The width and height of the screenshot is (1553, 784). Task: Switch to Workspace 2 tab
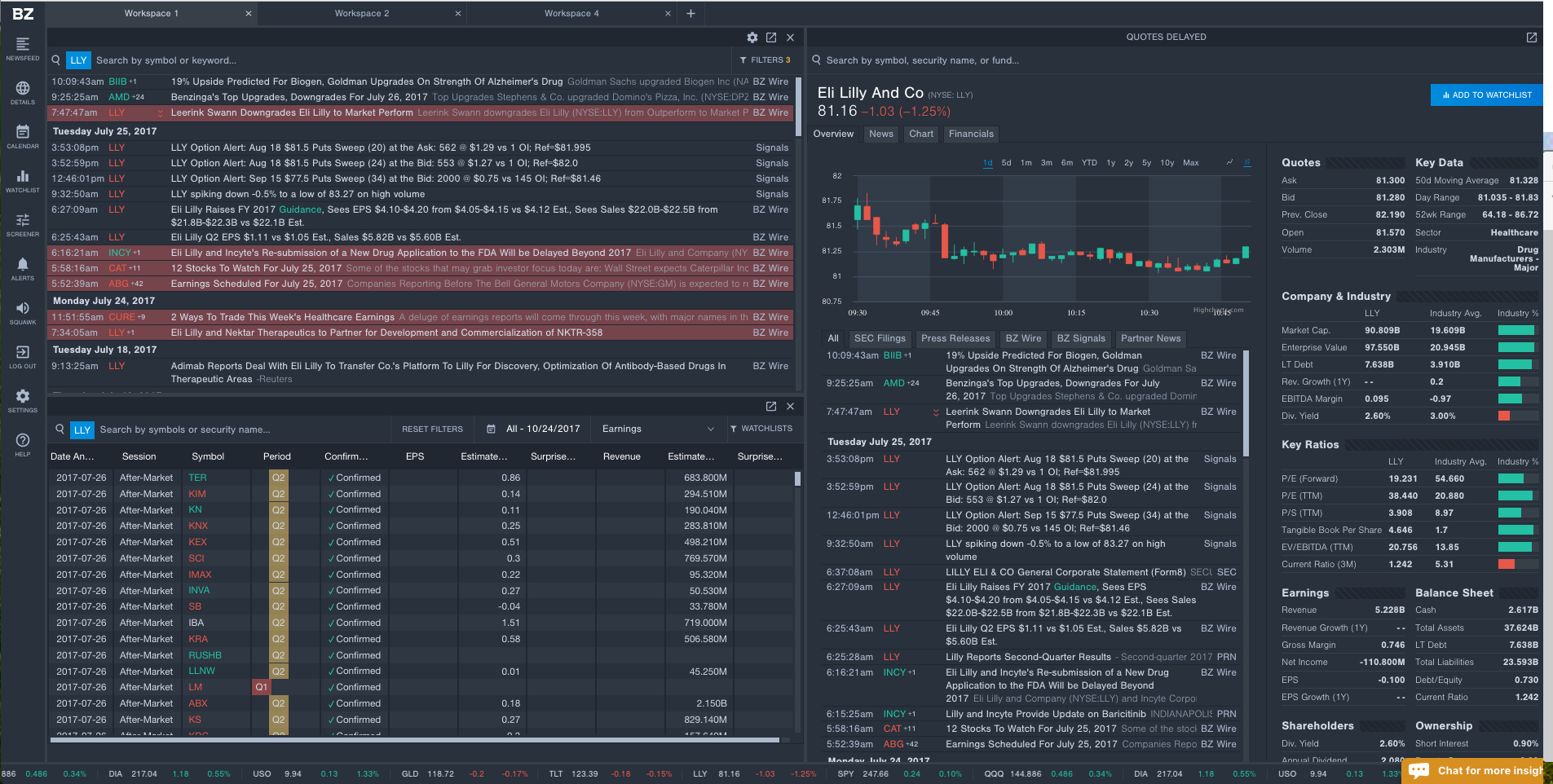click(362, 14)
